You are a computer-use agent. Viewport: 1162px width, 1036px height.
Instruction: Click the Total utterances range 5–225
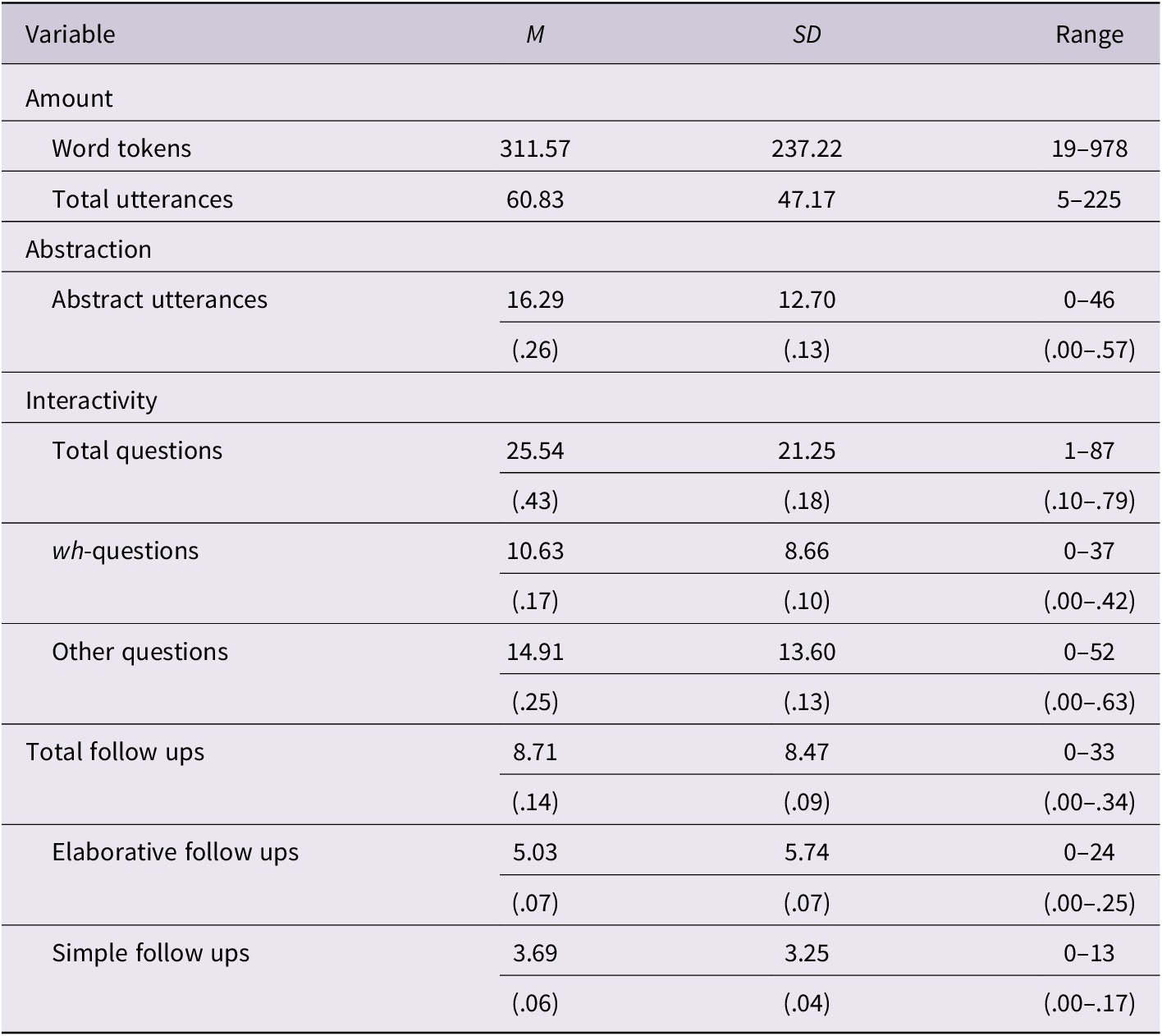pos(1089,199)
